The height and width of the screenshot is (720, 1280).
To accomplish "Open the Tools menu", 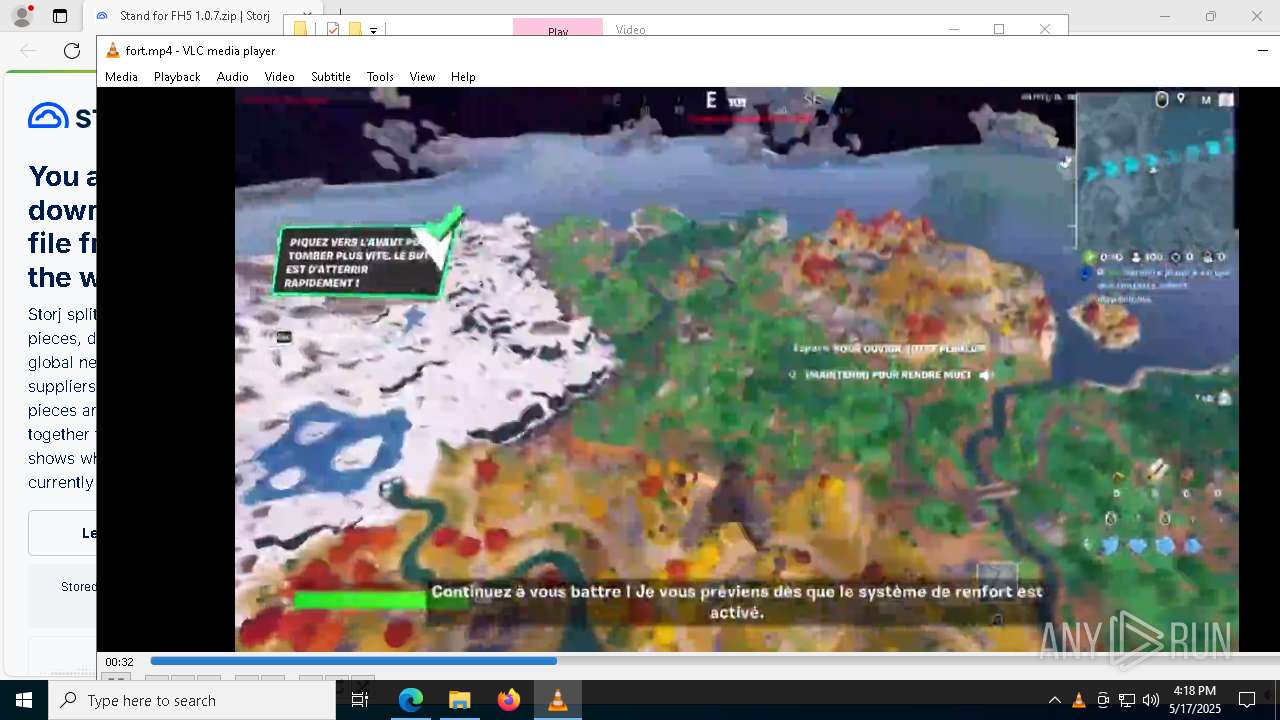I will [380, 77].
